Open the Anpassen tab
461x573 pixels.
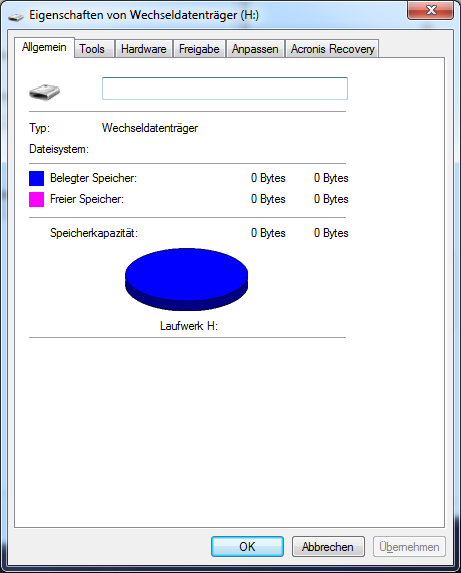click(x=255, y=49)
